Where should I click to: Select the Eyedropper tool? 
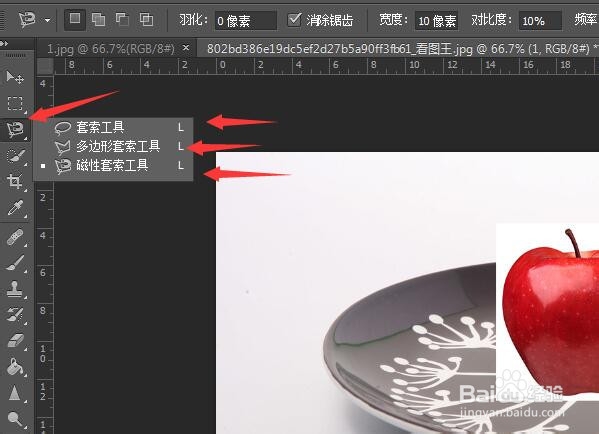click(x=15, y=208)
